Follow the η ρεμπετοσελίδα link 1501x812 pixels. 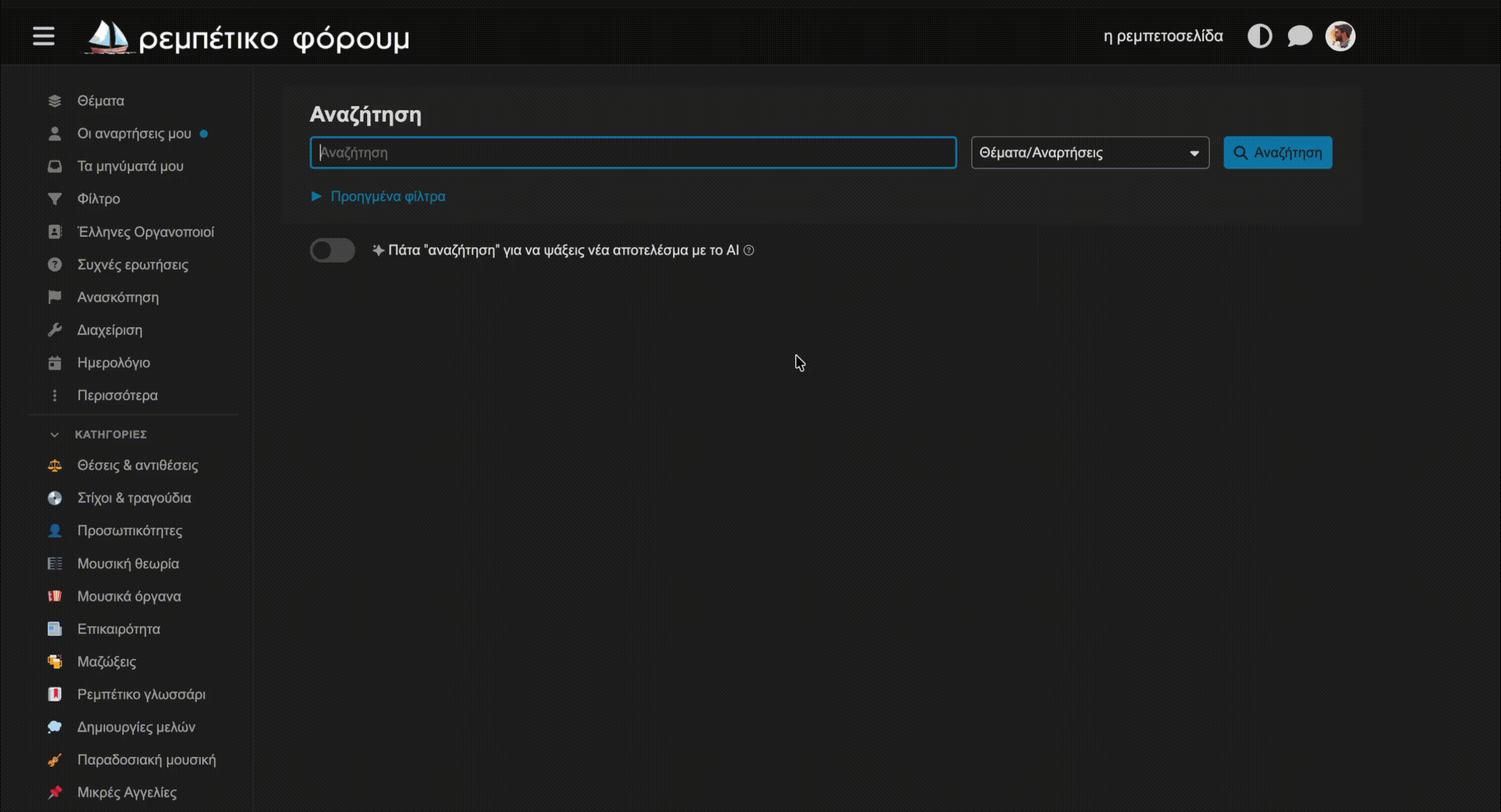coord(1162,36)
